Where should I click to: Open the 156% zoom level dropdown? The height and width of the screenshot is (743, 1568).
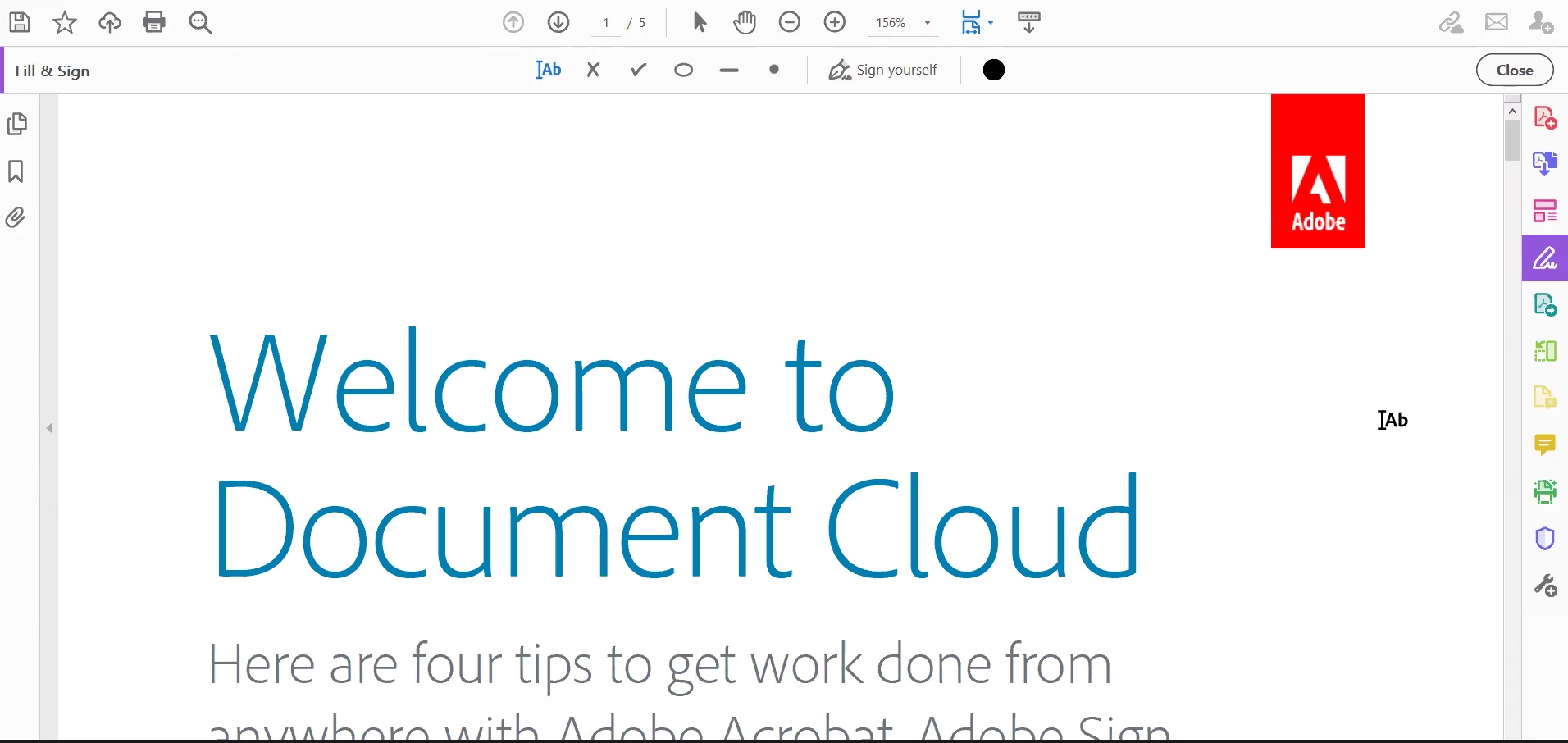(x=903, y=23)
